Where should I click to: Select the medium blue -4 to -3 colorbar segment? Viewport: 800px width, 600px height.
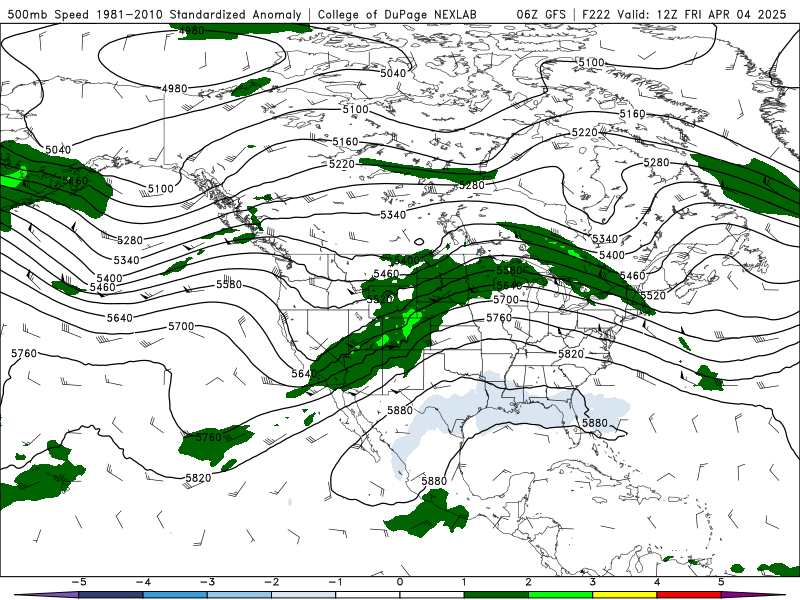click(175, 595)
